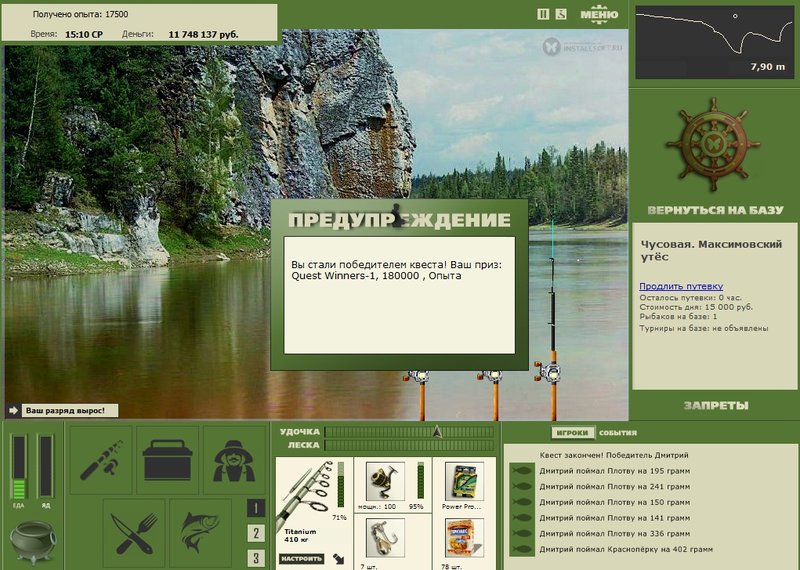800x570 pixels.
Task: Click the Еда level bar
Action: click(18, 467)
